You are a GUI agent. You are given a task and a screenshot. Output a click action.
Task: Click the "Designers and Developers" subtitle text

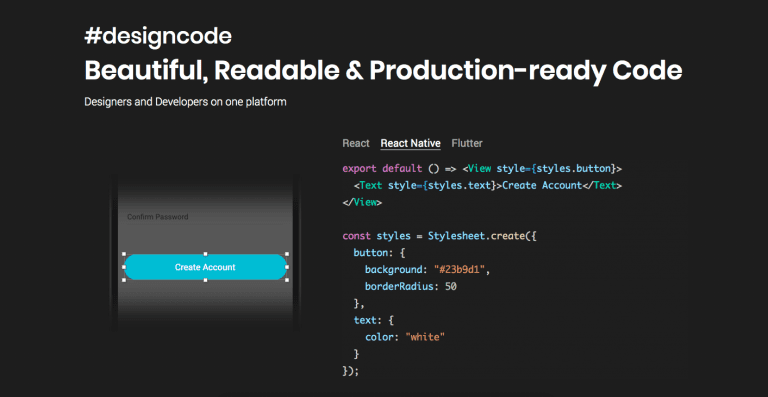click(x=144, y=102)
